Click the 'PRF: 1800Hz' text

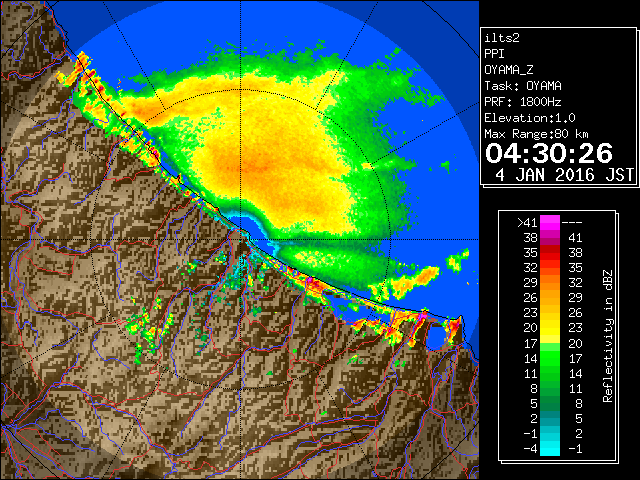pos(523,102)
